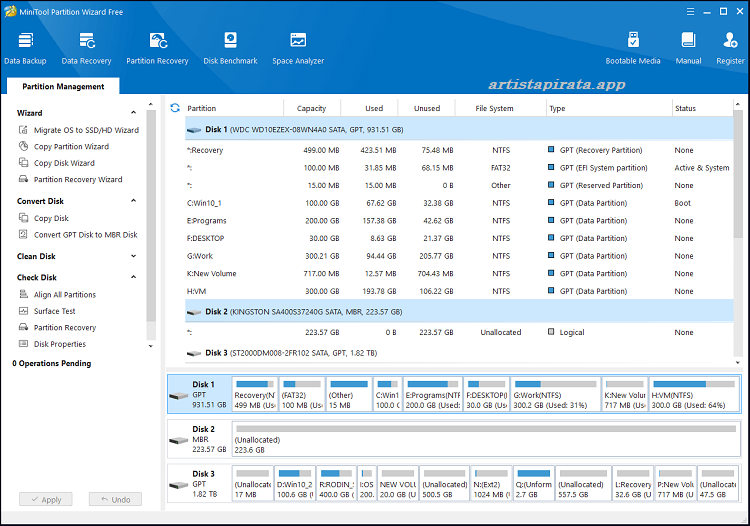Collapse the Check Disk section
This screenshot has width=750, height=526.
coord(133,277)
